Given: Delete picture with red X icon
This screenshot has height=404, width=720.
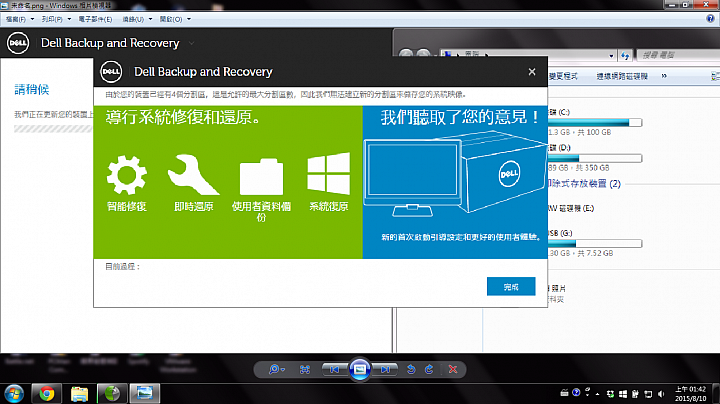Looking at the screenshot, I should pyautogui.click(x=453, y=369).
